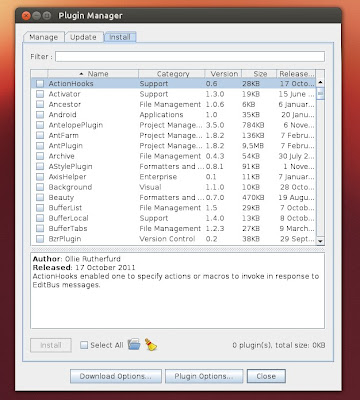Tick the Activator plugin checkbox
The width and height of the screenshot is (360, 400).
tap(40, 94)
